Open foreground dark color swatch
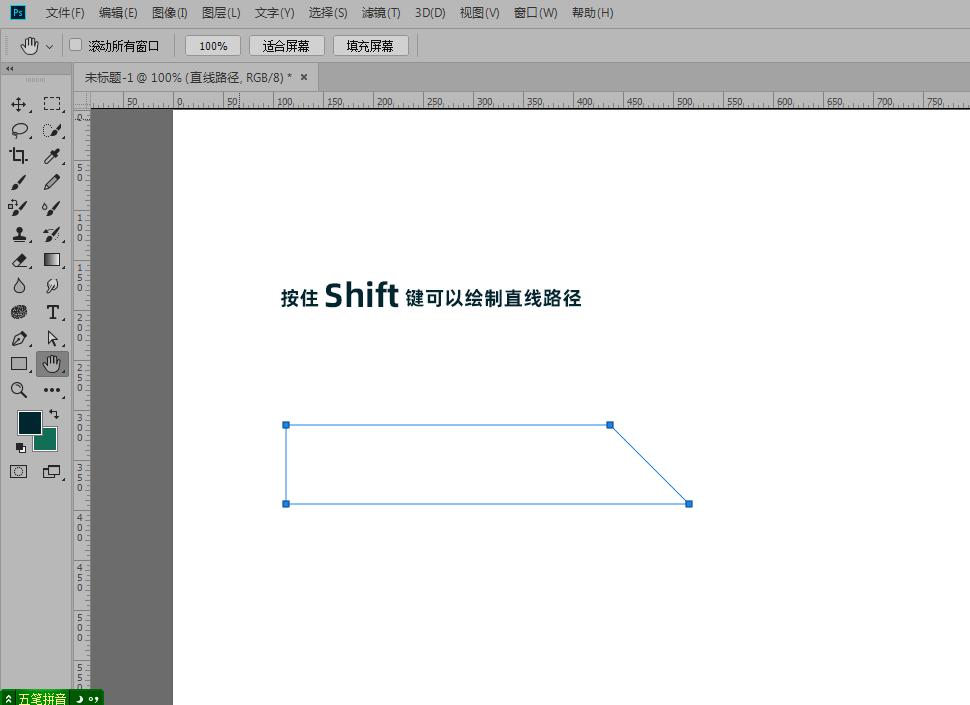The height and width of the screenshot is (705, 970). pos(28,422)
